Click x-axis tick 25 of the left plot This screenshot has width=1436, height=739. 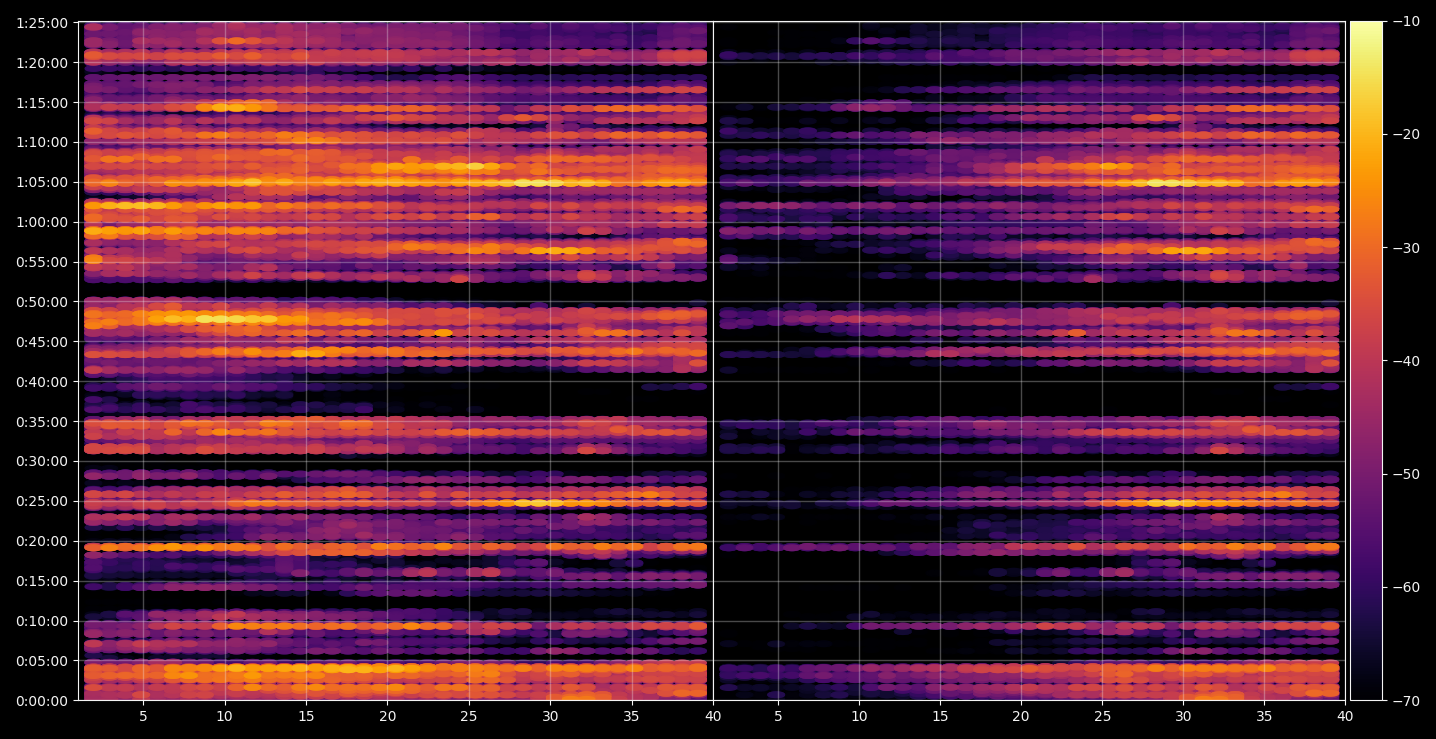[469, 716]
